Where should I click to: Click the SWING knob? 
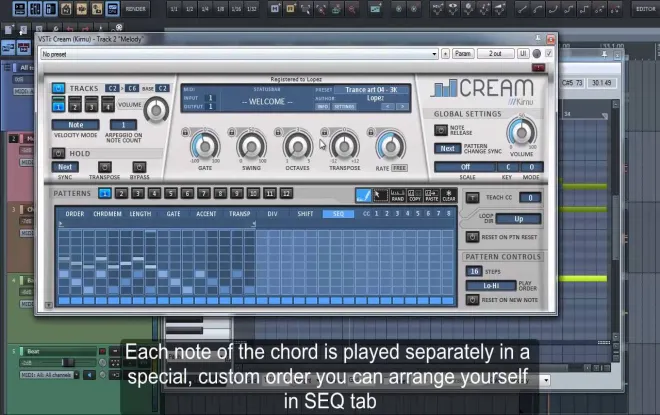coord(251,146)
